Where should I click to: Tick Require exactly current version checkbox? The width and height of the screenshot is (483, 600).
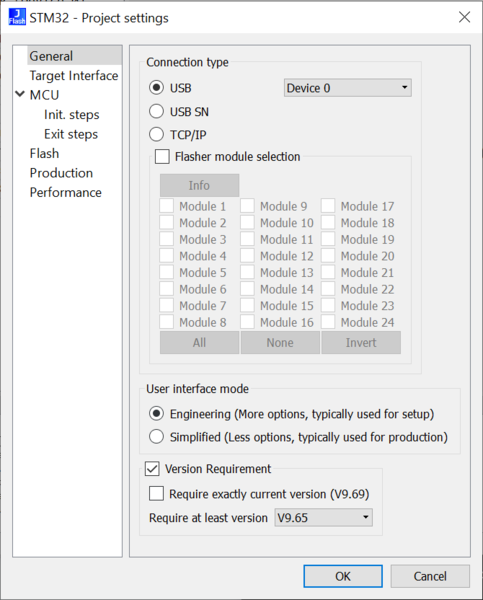tap(156, 494)
